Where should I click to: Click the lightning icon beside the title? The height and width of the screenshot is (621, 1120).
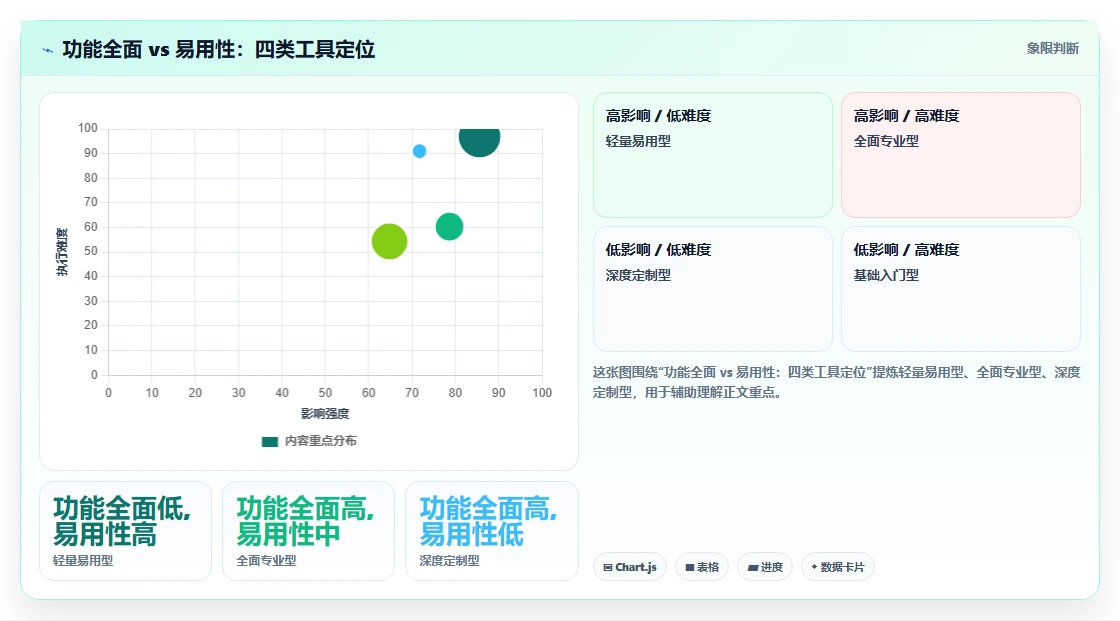47,50
